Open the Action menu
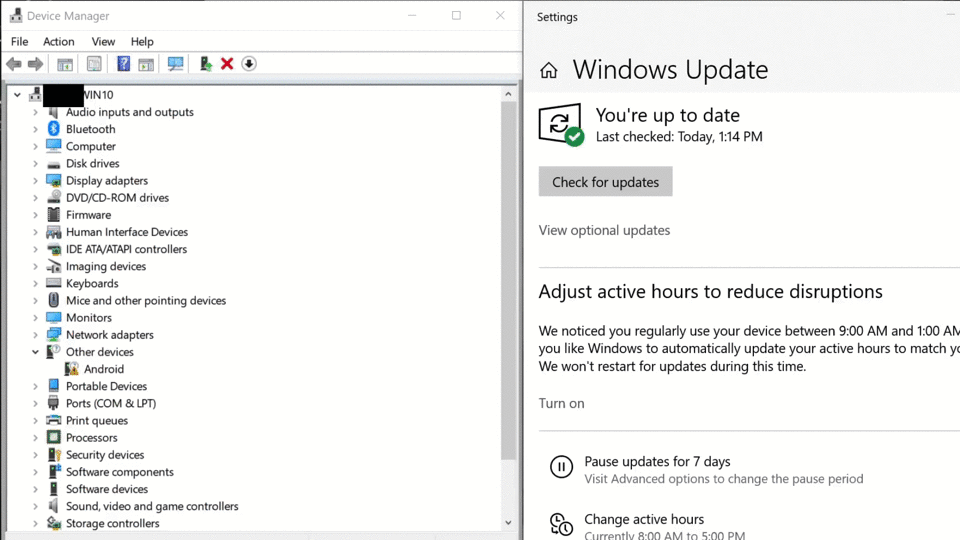The width and height of the screenshot is (960, 540). tap(58, 41)
